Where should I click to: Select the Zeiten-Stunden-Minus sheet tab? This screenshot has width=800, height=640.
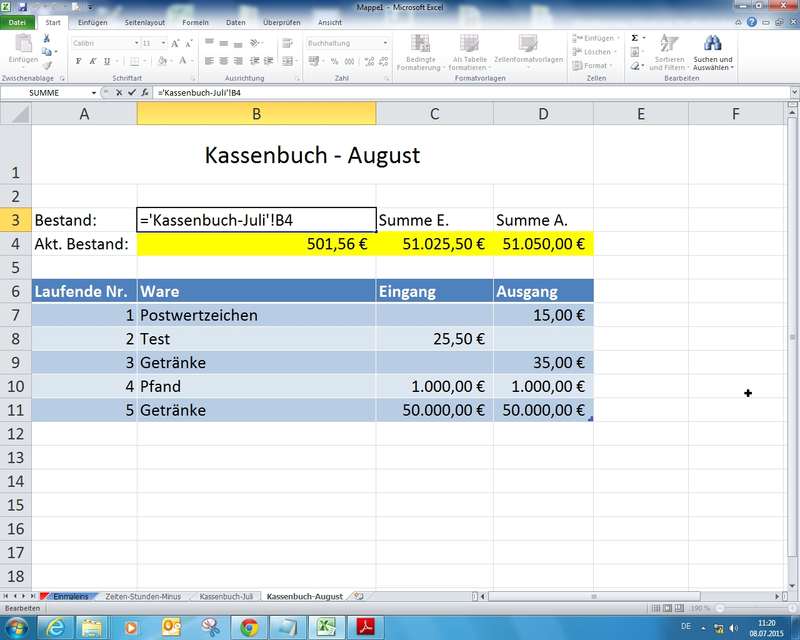[143, 596]
